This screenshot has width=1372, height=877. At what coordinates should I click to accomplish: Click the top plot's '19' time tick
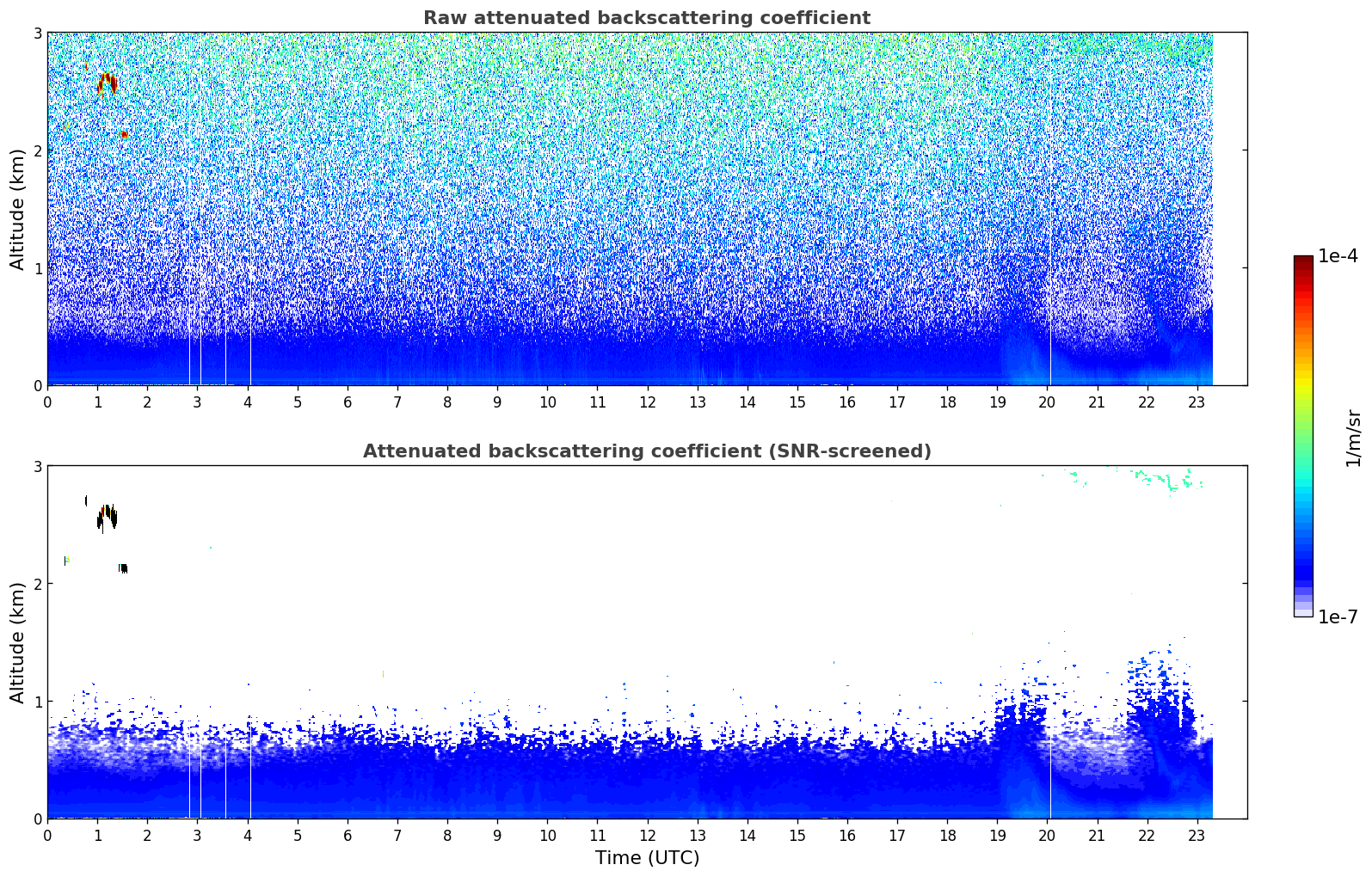click(997, 402)
